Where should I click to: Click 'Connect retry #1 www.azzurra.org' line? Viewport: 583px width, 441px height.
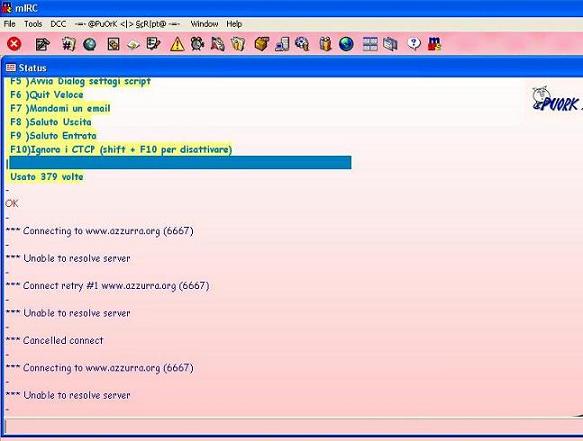(x=107, y=286)
